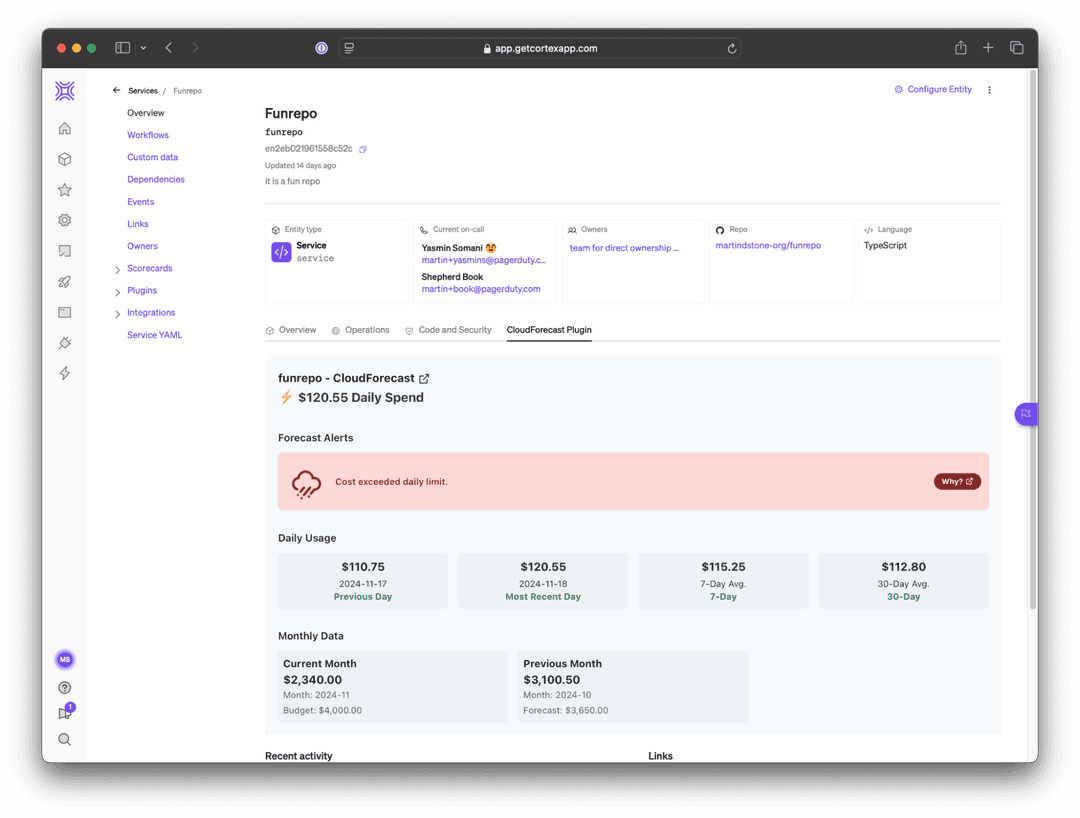Click the Why? button in the cost alert
The height and width of the screenshot is (818, 1080).
[956, 480]
